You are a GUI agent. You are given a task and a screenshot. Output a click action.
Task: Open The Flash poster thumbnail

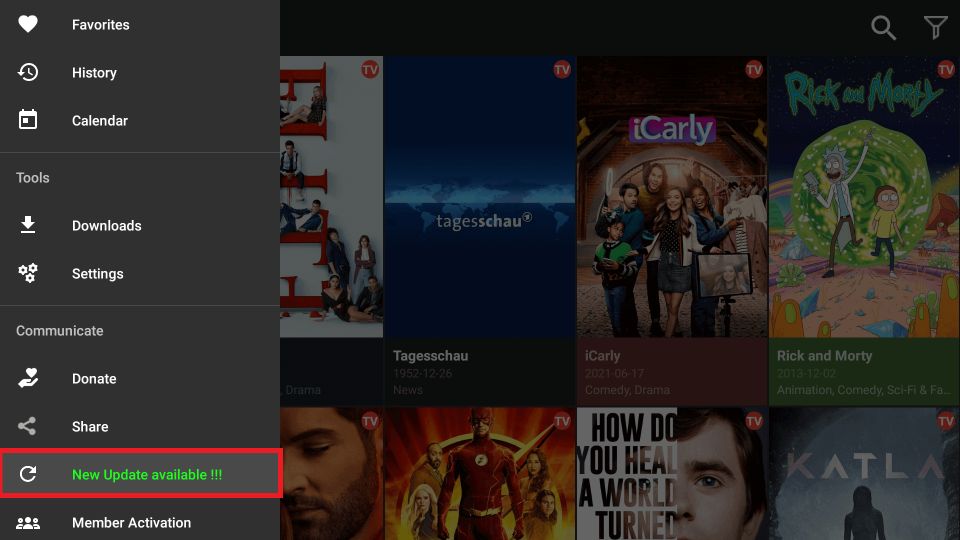coord(479,474)
